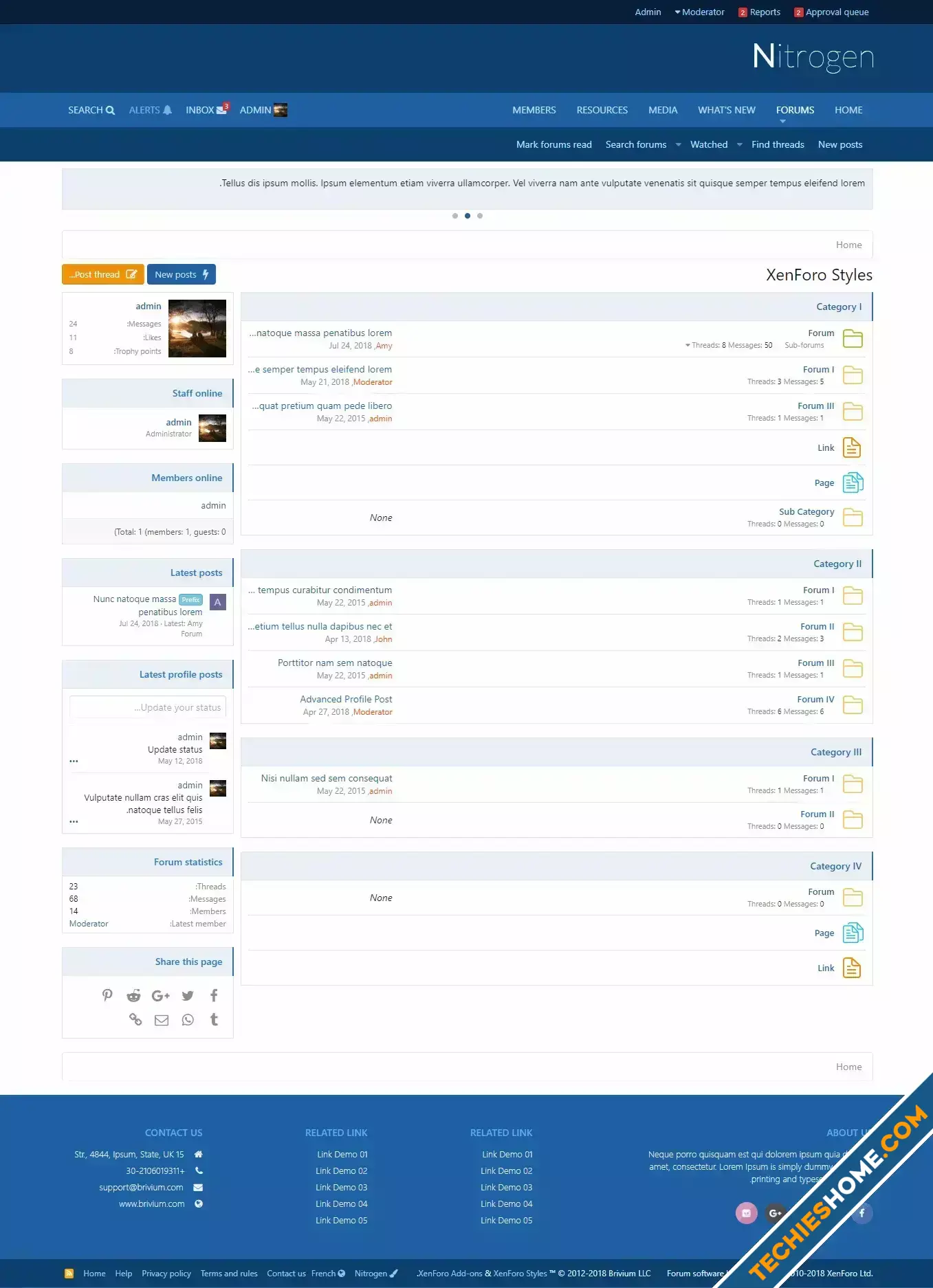The height and width of the screenshot is (1288, 933).
Task: Click the Reddit share icon
Action: 133,995
